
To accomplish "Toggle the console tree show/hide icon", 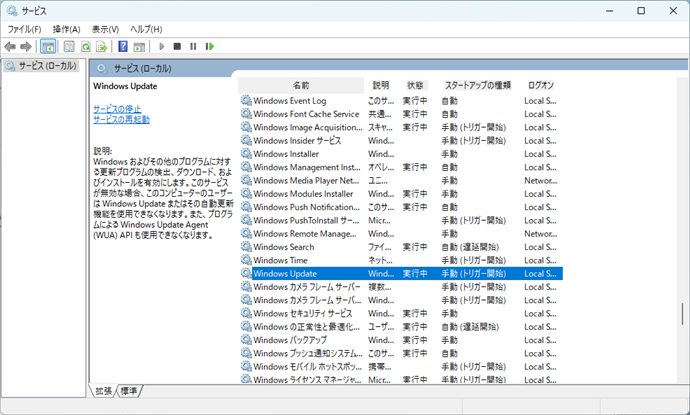I will click(x=47, y=46).
